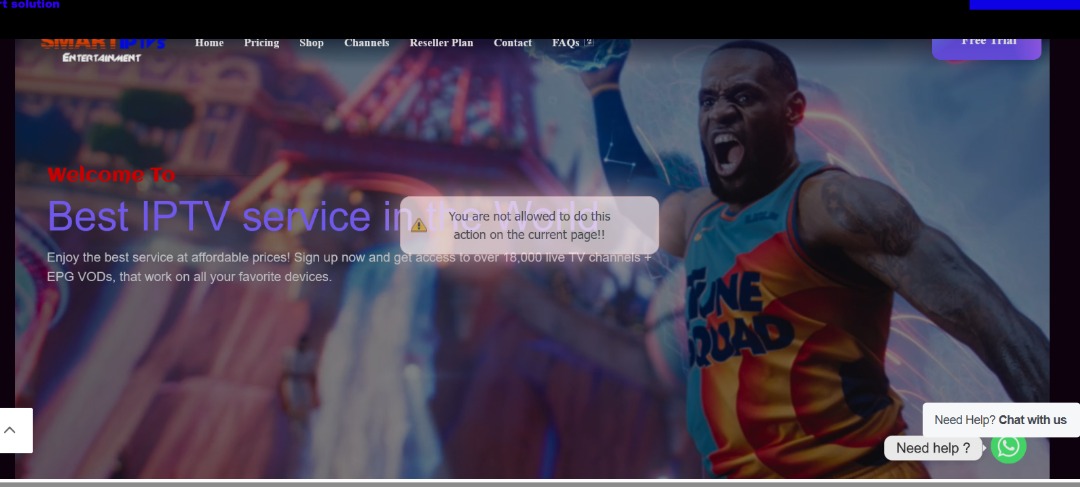Open the Shop menu link
This screenshot has height=487, width=1080.
[x=311, y=43]
